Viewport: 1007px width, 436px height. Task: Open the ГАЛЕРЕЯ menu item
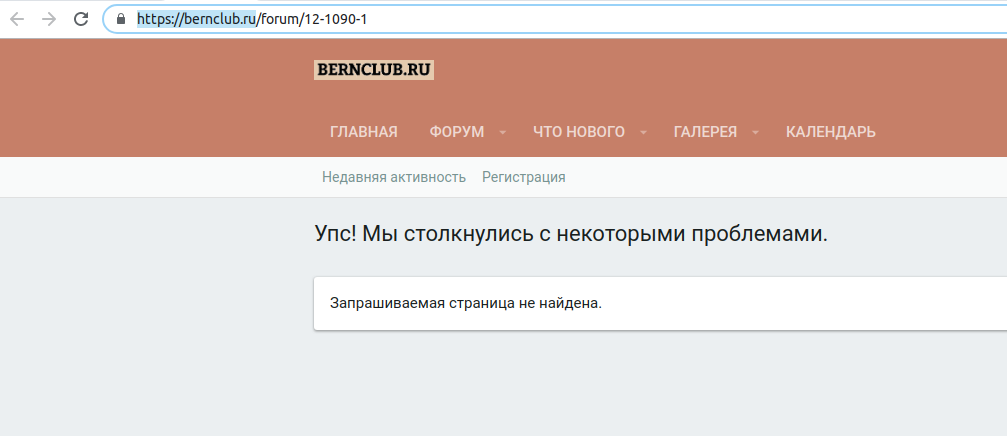(x=705, y=132)
